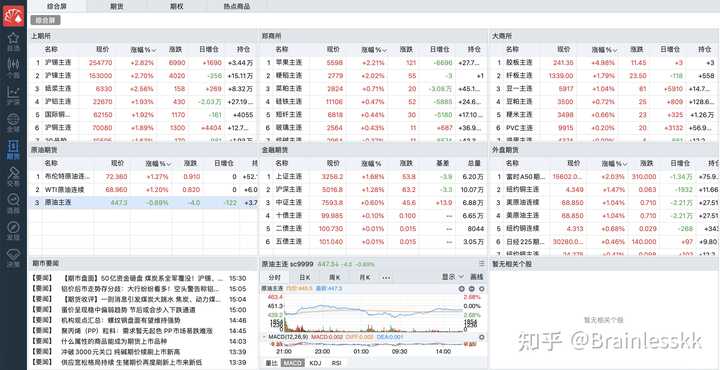This screenshot has height=370, width=720.
Task: Click the magnifier search icon in sidebar
Action: tap(13, 203)
